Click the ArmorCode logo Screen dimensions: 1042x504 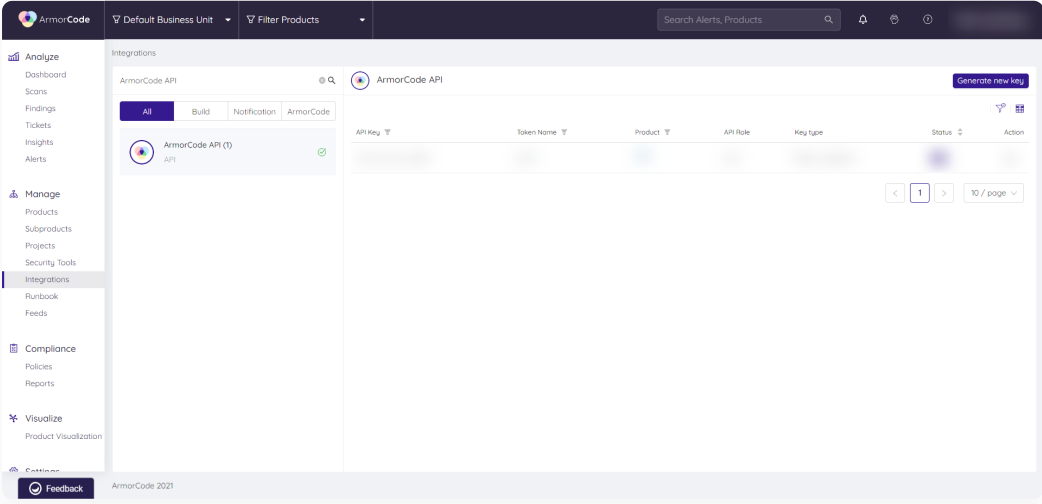coord(54,19)
